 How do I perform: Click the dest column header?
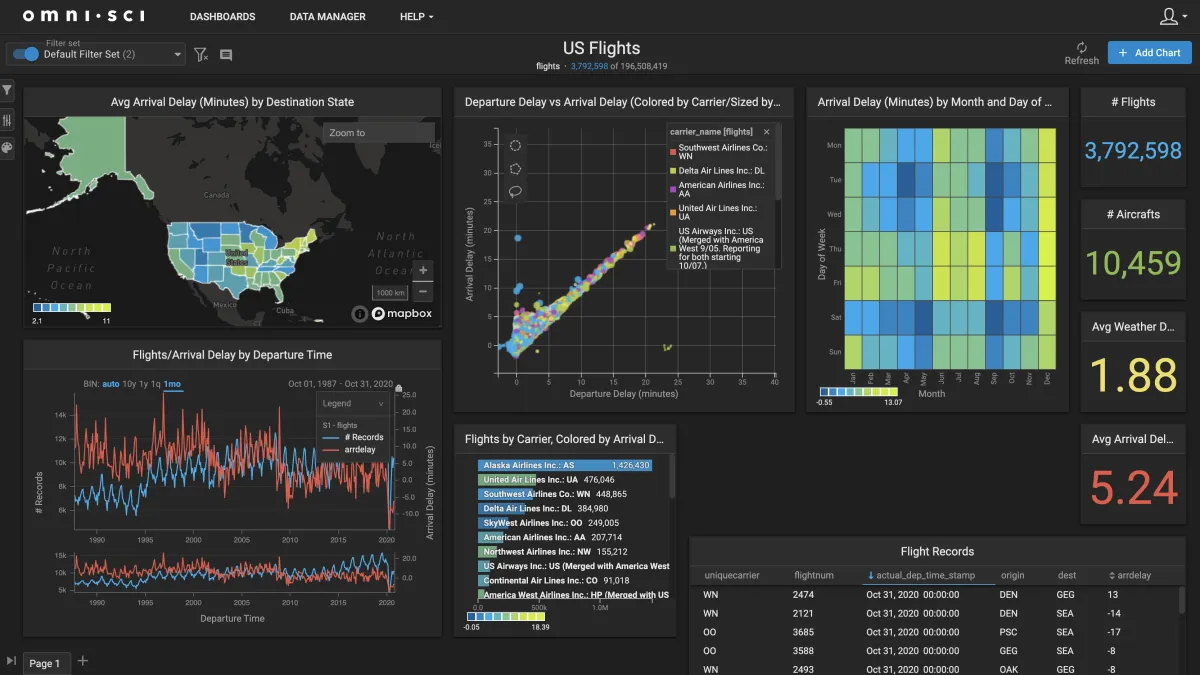(1067, 576)
